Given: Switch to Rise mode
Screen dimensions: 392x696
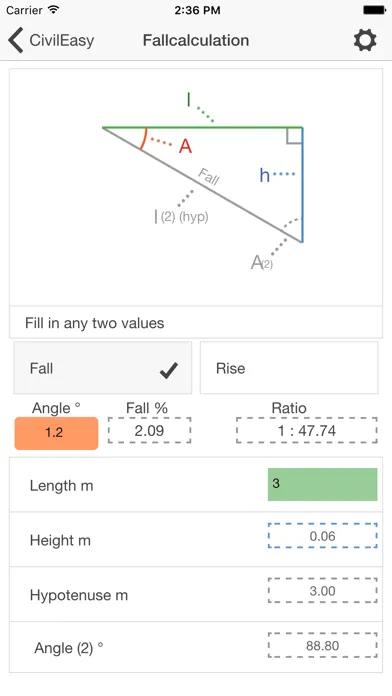Looking at the screenshot, I should [x=289, y=368].
